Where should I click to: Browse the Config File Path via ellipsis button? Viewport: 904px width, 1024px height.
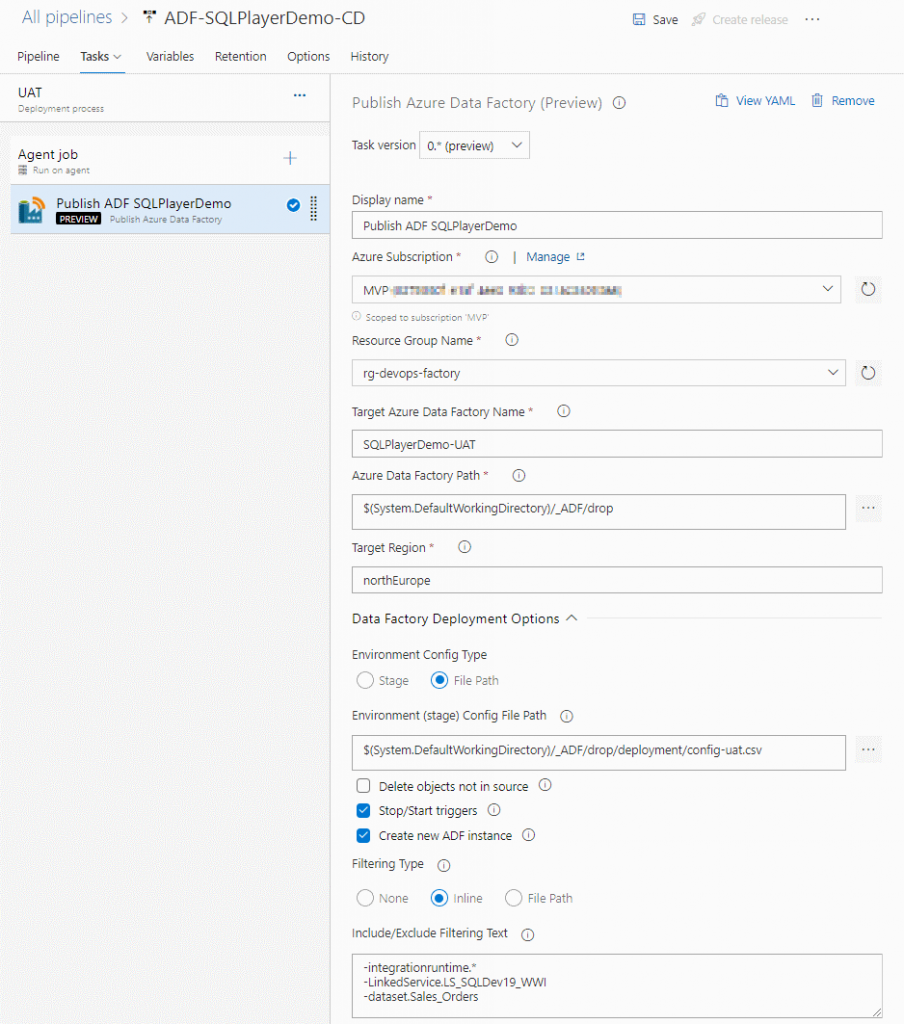(x=867, y=749)
